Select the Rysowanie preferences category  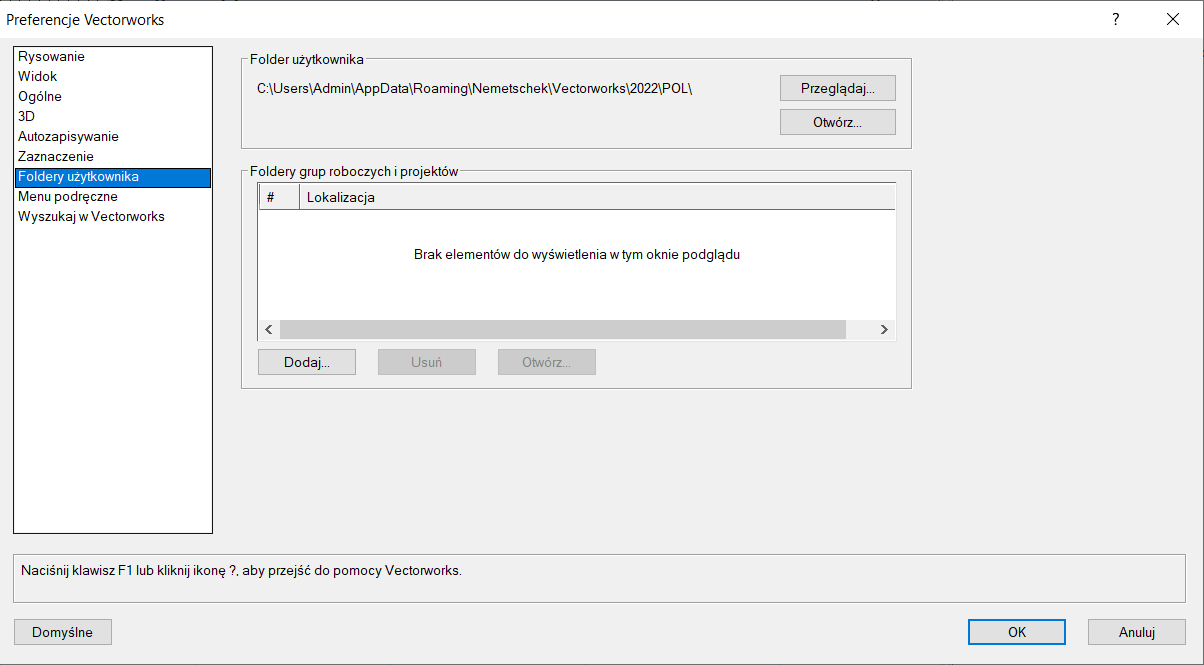click(113, 57)
